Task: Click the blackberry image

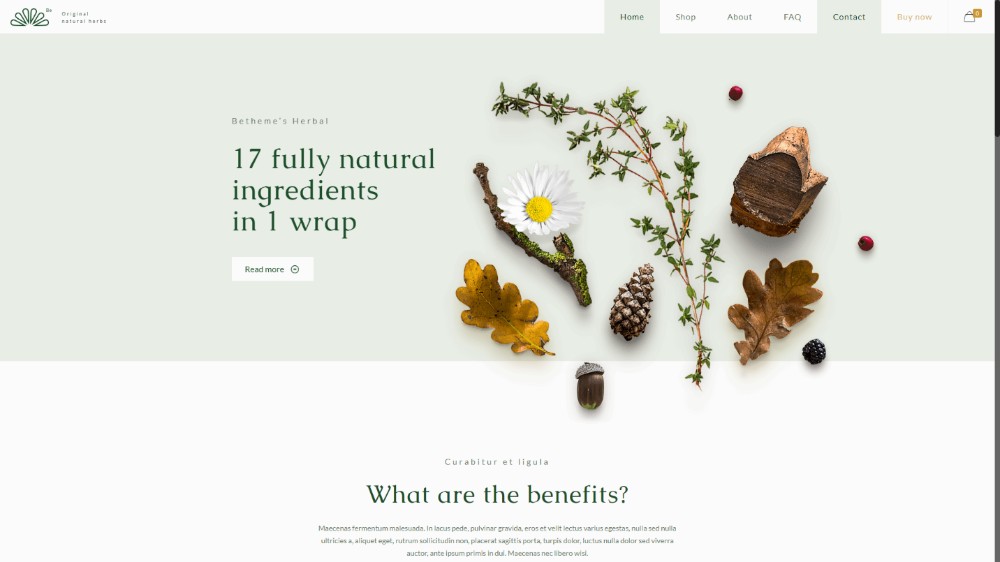Action: tap(814, 351)
